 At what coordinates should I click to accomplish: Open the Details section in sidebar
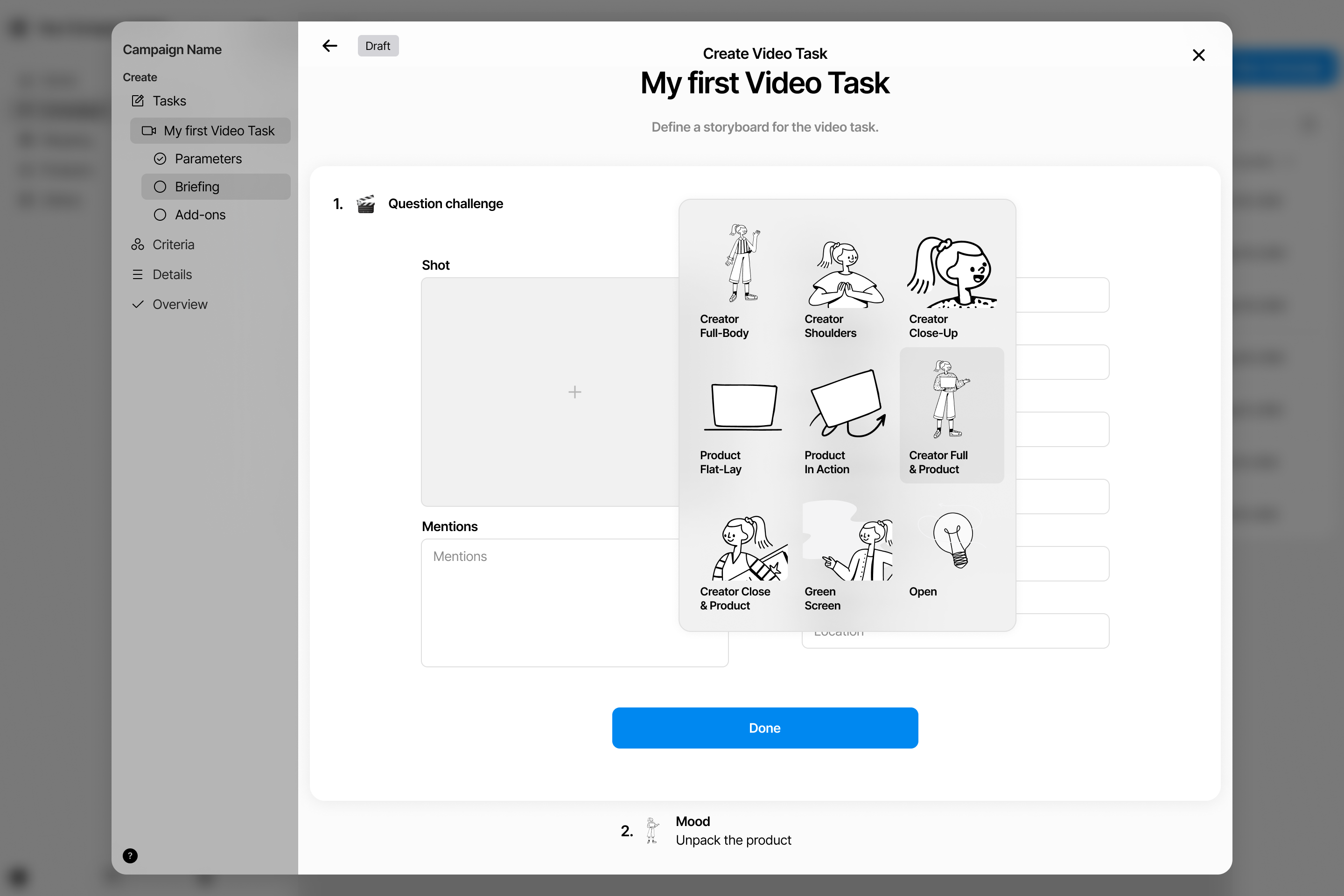click(172, 274)
